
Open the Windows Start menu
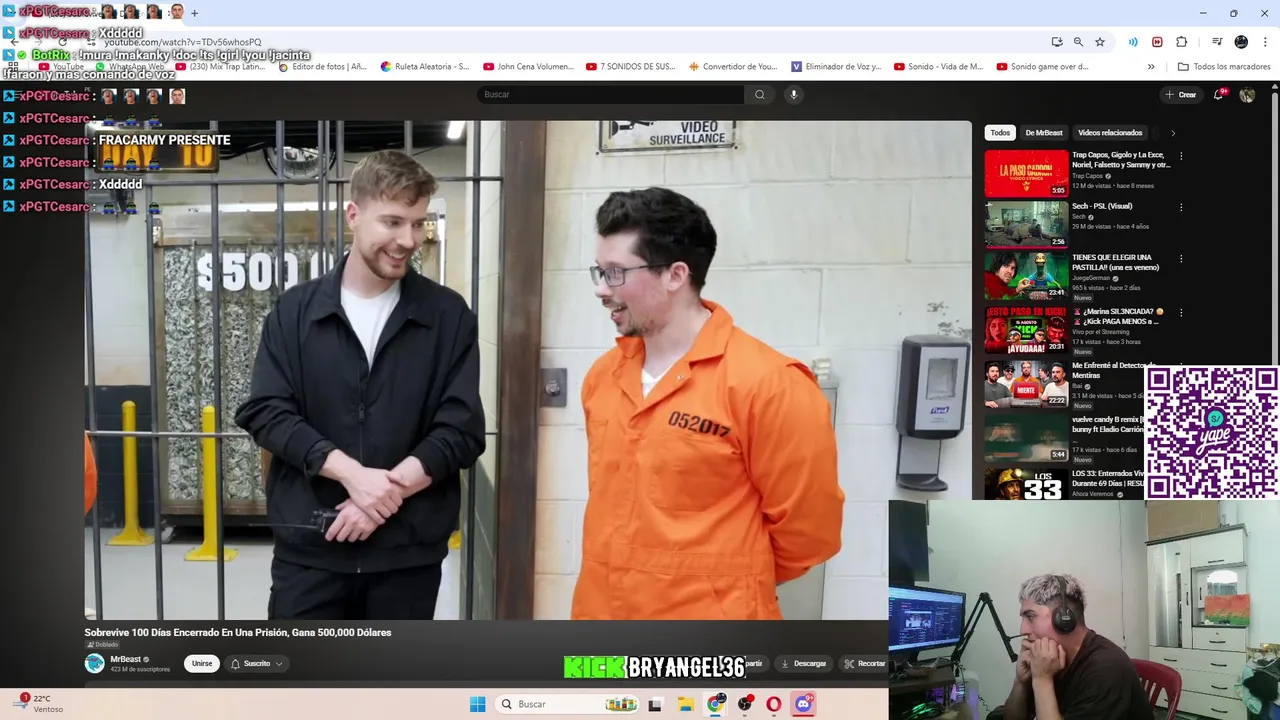pyautogui.click(x=478, y=704)
